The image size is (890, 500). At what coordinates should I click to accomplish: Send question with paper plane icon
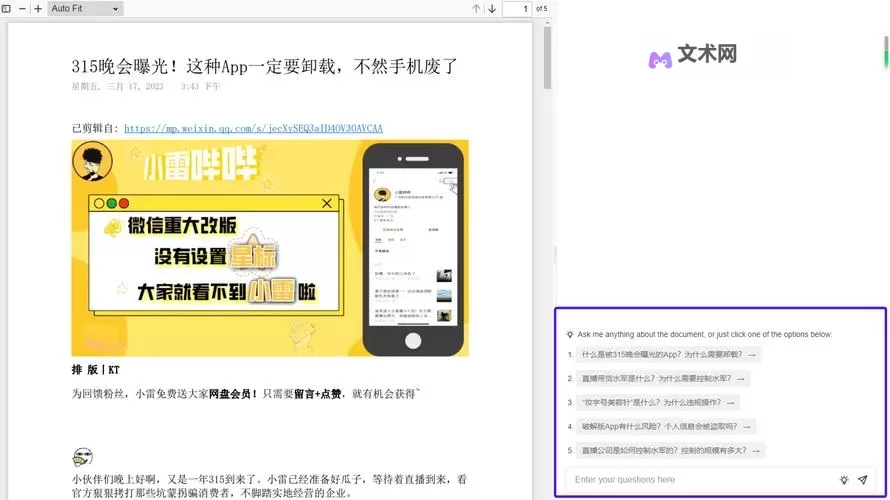(863, 480)
